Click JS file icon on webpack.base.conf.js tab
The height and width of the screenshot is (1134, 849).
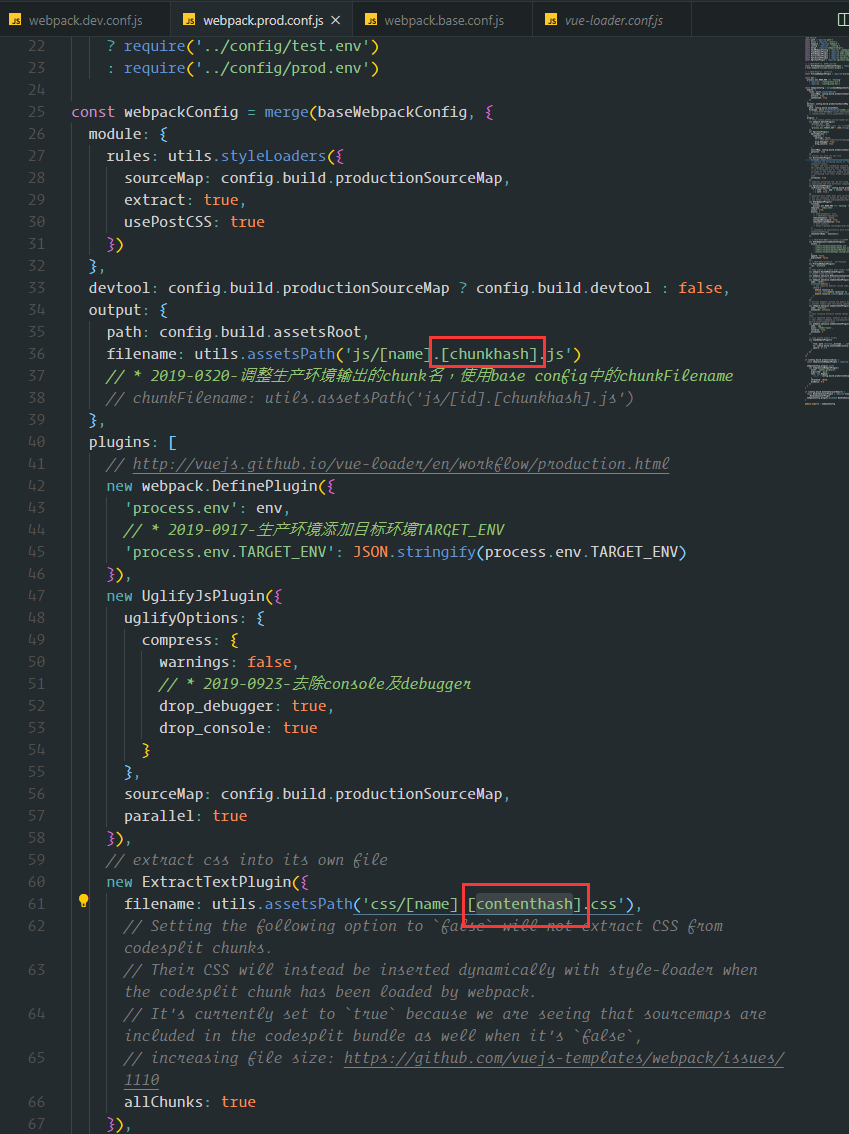[371, 20]
